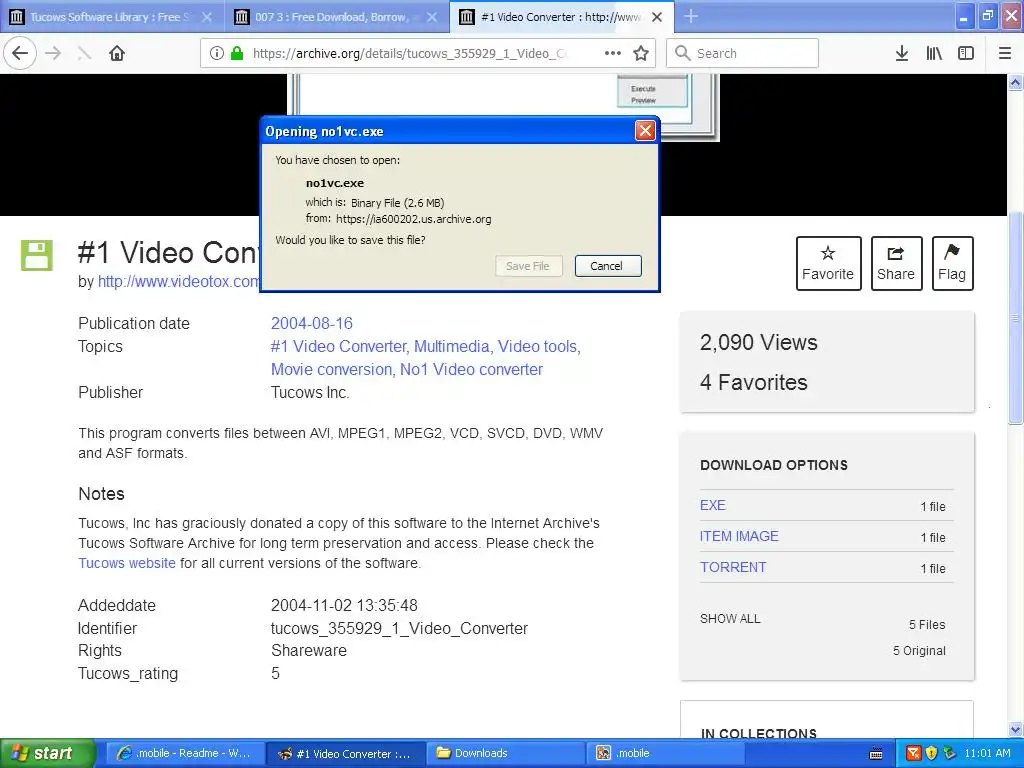Viewport: 1024px width, 768px height.
Task: Click the '2004-11-02 13:35:48' added date value
Action: tap(344, 605)
